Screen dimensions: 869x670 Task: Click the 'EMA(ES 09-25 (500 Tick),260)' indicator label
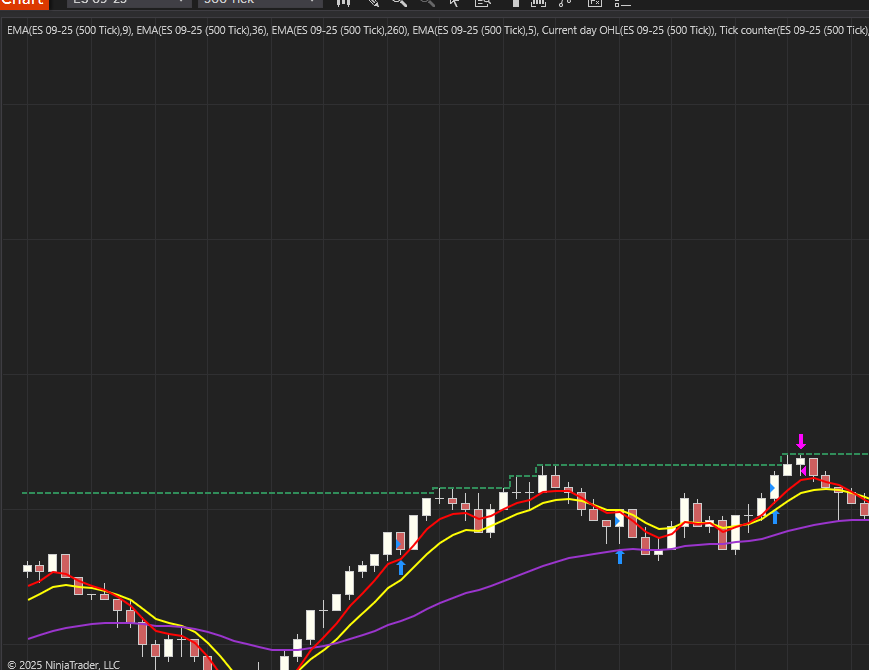(x=340, y=30)
